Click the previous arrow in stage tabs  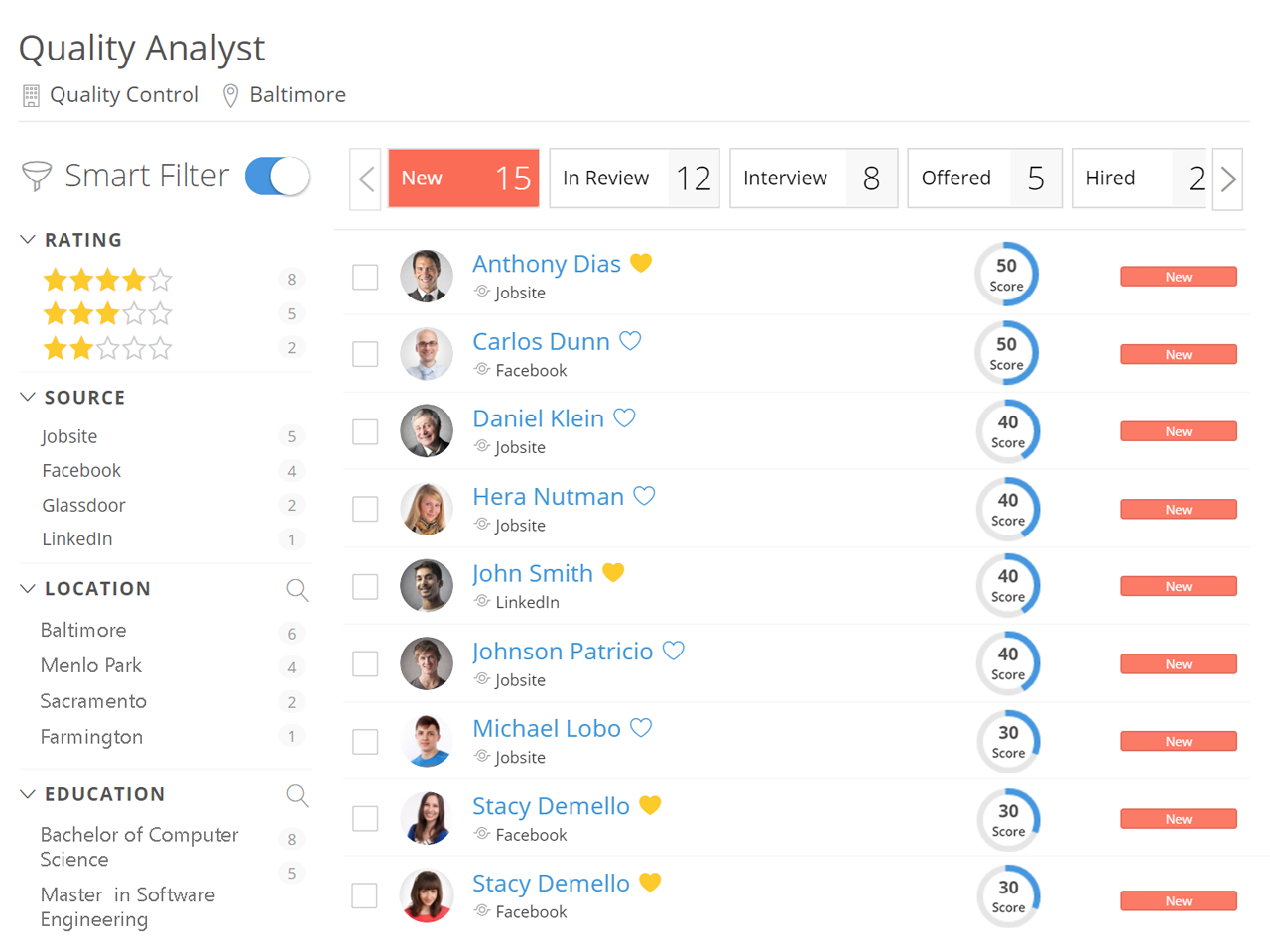(x=367, y=178)
